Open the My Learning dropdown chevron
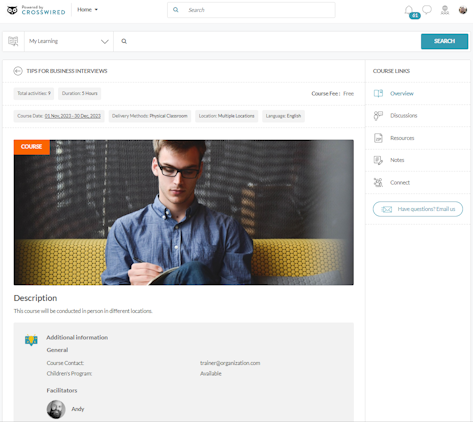The height and width of the screenshot is (422, 473). pos(105,42)
